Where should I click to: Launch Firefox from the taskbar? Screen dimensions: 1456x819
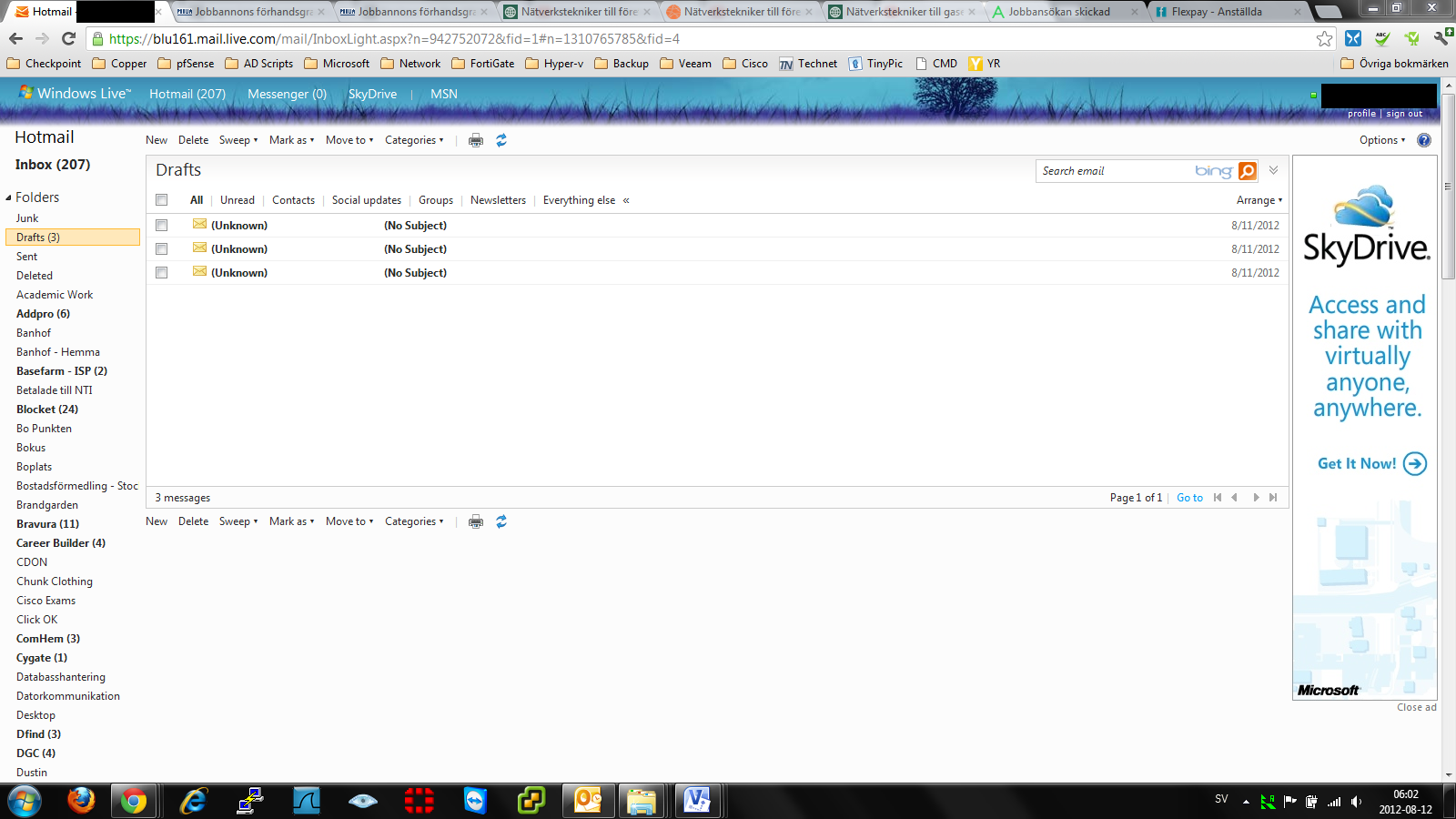81,801
